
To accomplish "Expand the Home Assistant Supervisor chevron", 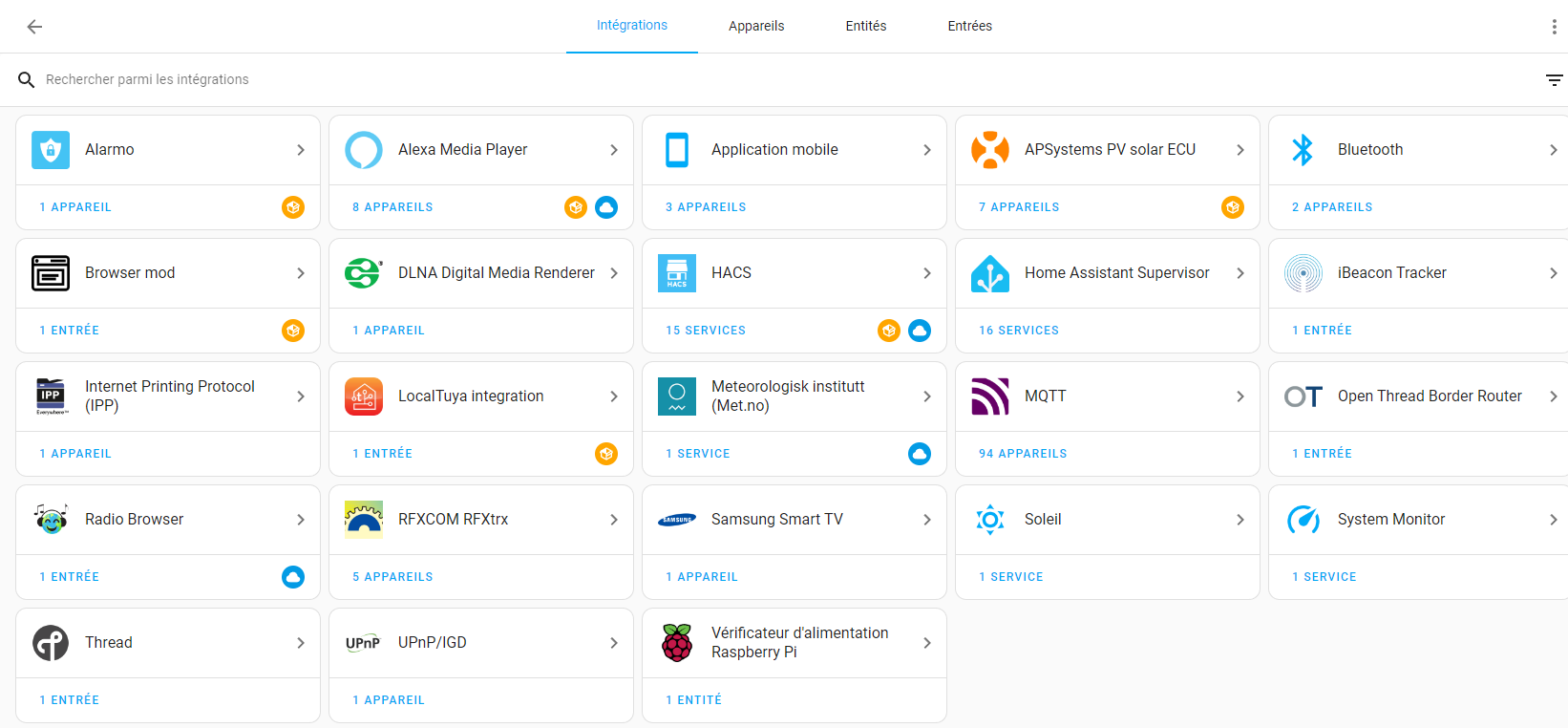I will 1240,273.
